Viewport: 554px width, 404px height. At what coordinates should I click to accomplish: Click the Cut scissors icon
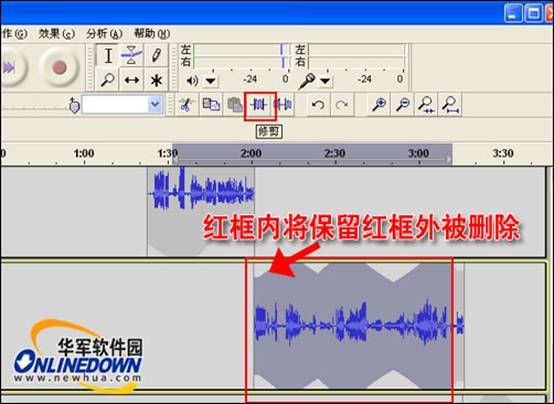click(x=187, y=105)
